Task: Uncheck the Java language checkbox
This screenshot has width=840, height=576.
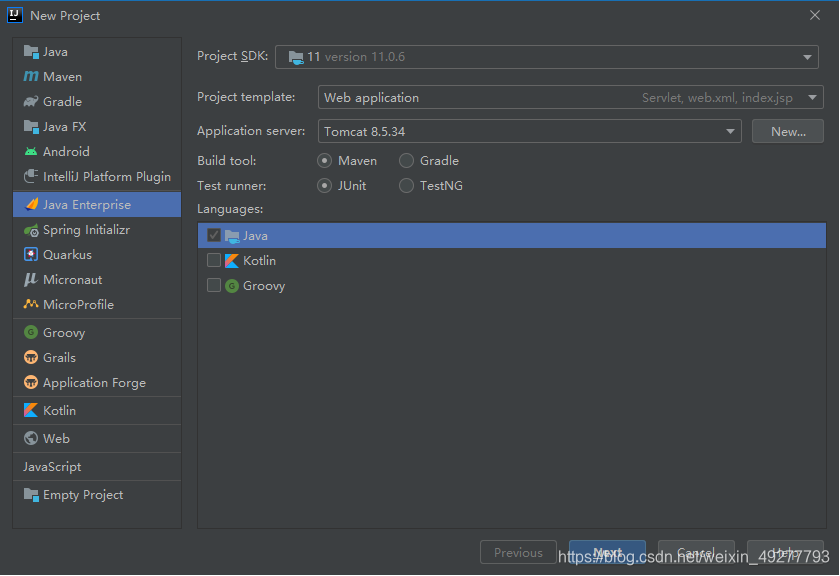Action: point(214,235)
